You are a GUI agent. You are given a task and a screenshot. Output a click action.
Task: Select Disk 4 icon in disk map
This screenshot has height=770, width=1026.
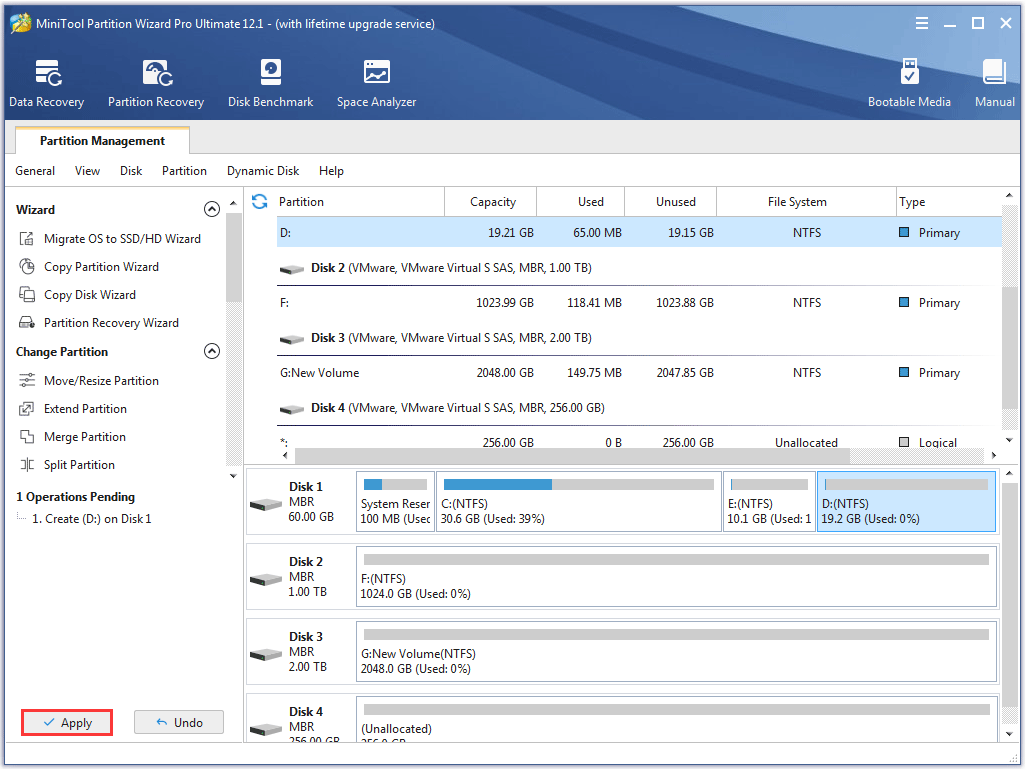266,729
